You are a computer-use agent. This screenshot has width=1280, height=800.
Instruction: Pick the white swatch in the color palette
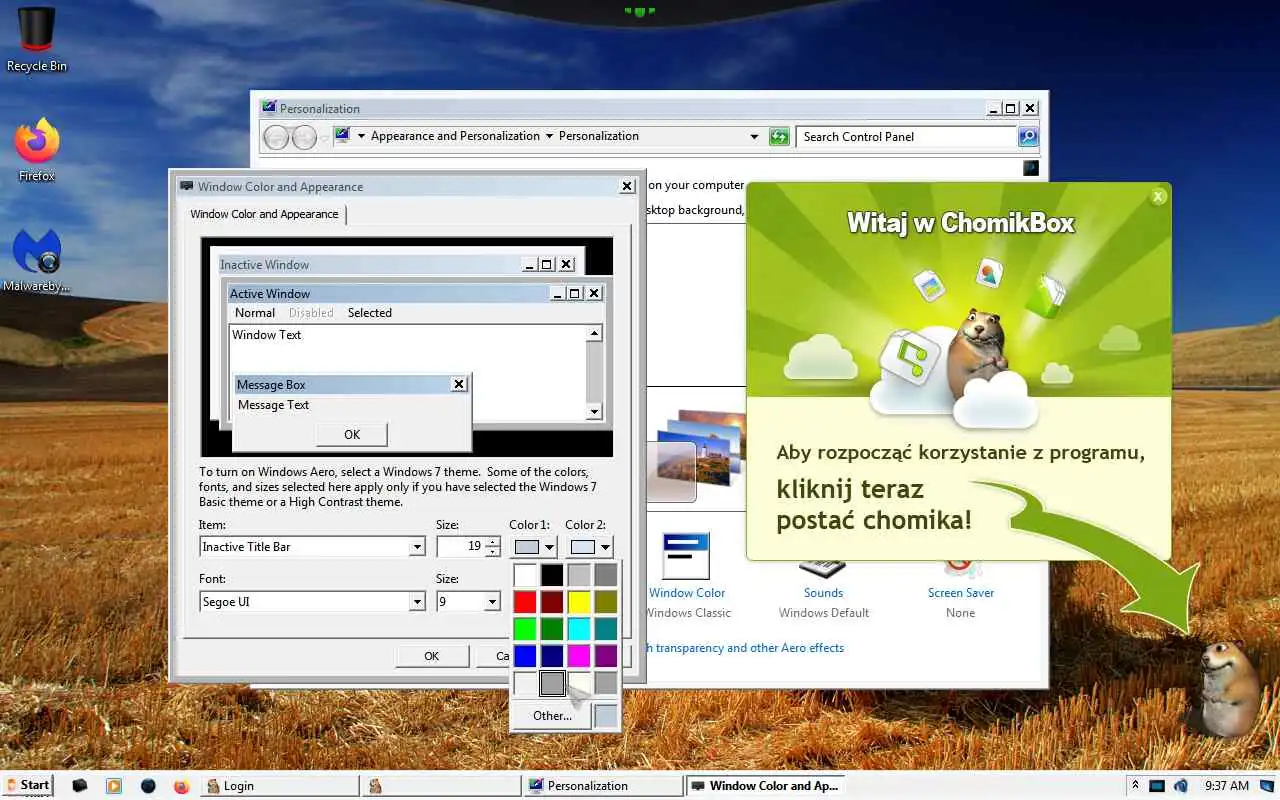[525, 575]
